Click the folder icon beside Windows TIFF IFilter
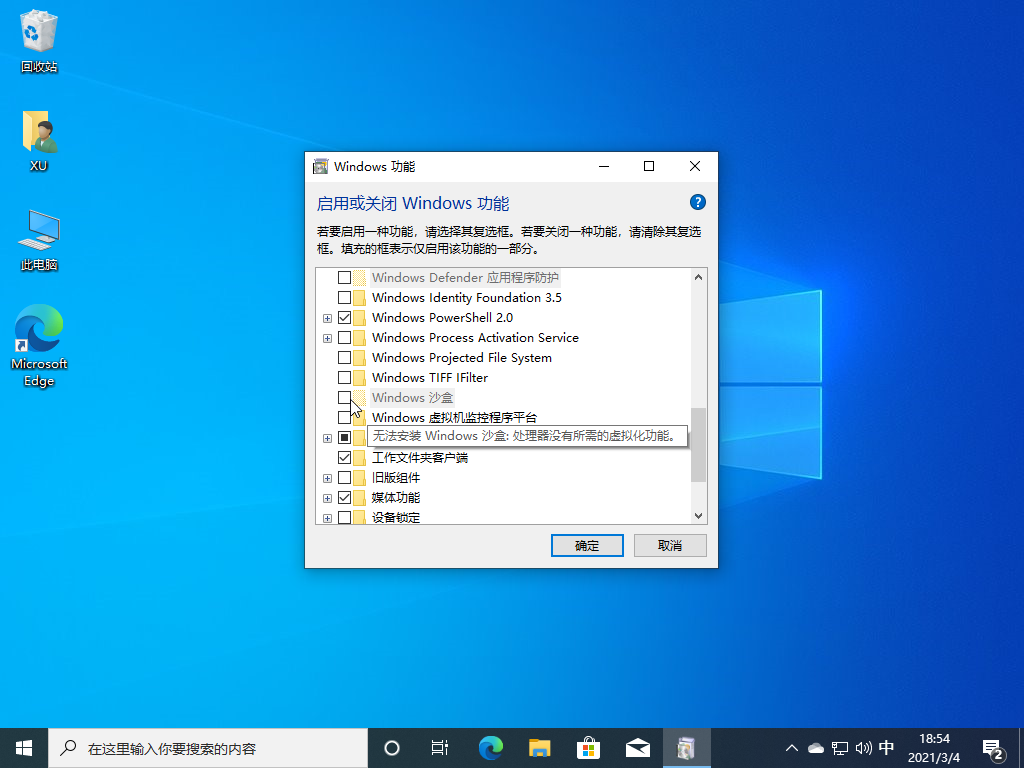Viewport: 1024px width, 768px height. click(359, 378)
